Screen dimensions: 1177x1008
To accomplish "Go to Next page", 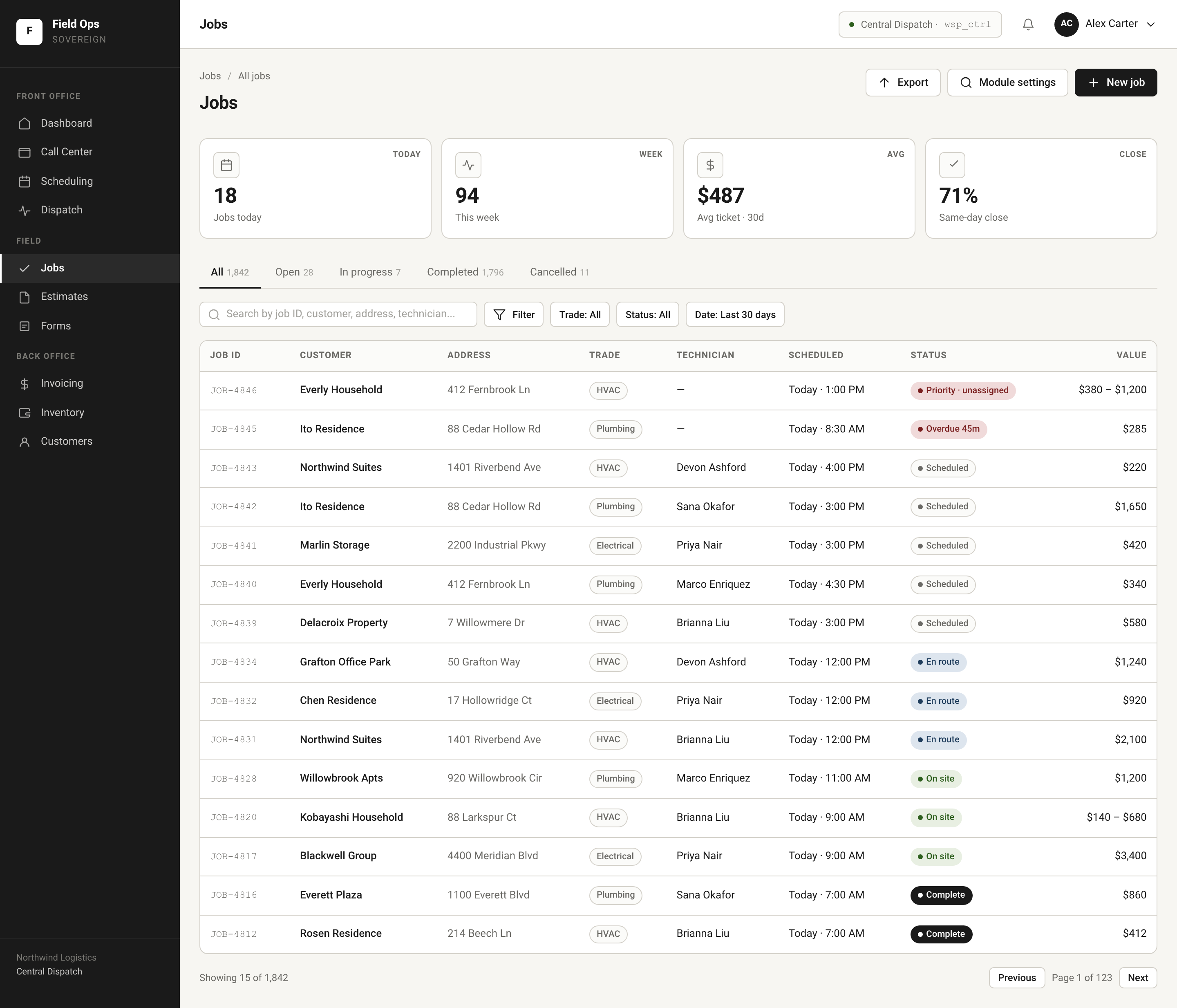I will (1137, 978).
